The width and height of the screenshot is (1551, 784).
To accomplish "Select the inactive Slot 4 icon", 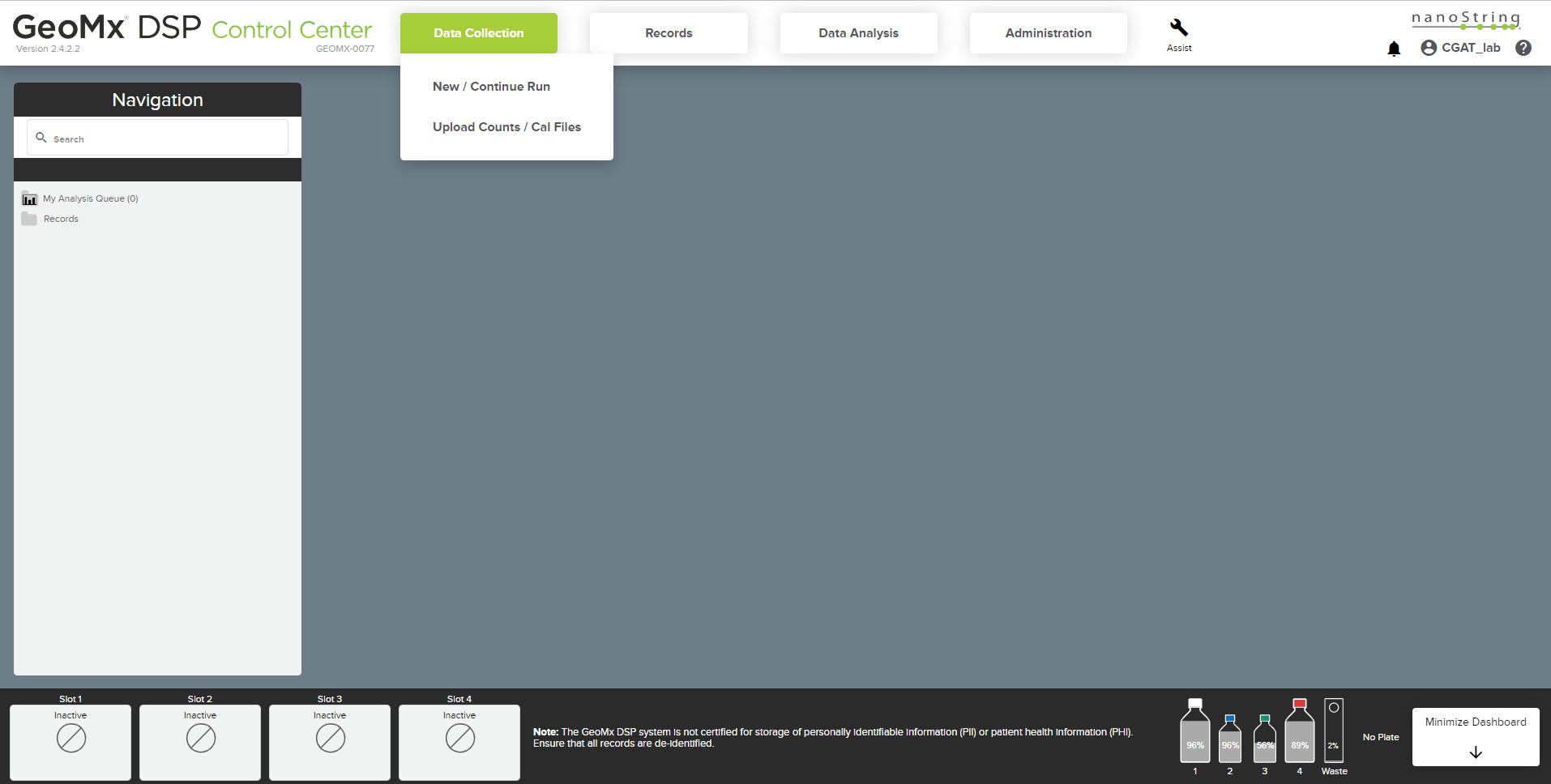I will point(459,739).
